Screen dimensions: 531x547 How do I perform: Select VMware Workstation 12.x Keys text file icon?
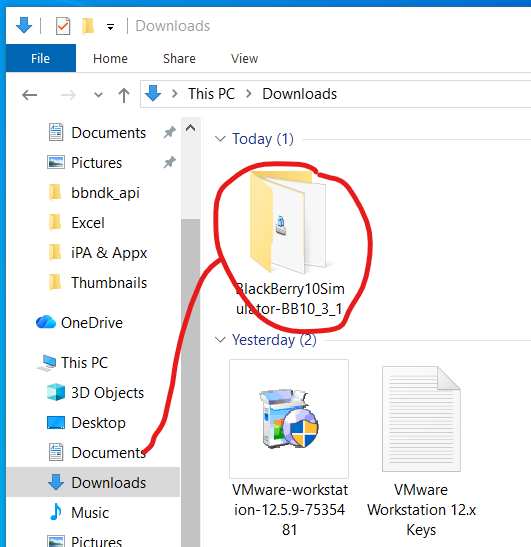click(x=421, y=419)
